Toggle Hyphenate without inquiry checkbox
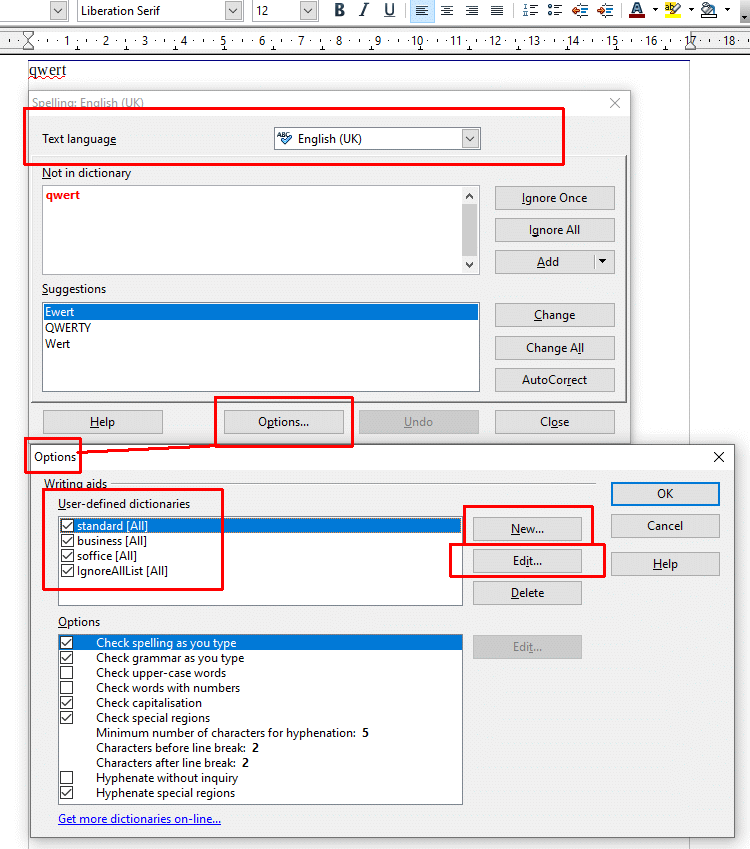Image resolution: width=750 pixels, height=849 pixels. pos(67,778)
